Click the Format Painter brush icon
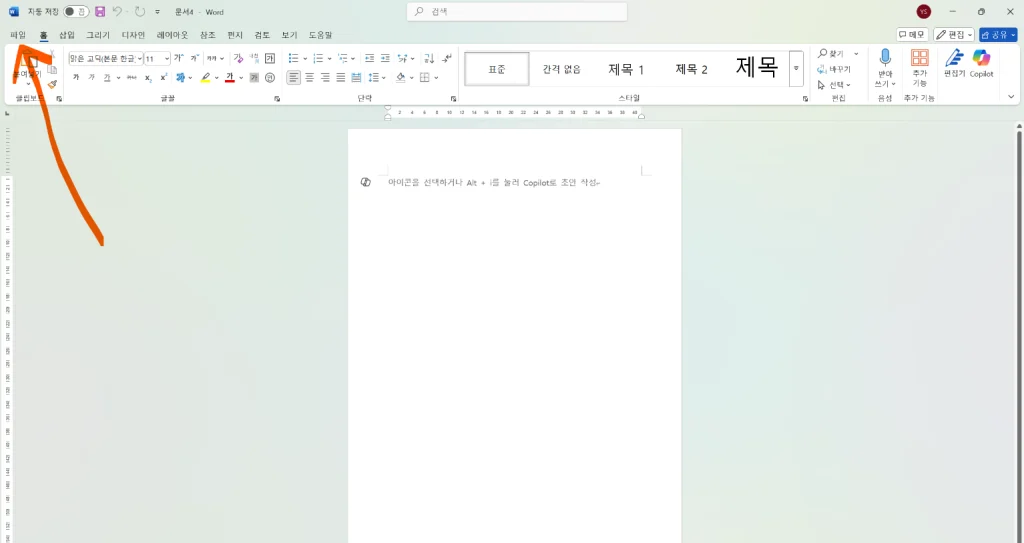 52,84
